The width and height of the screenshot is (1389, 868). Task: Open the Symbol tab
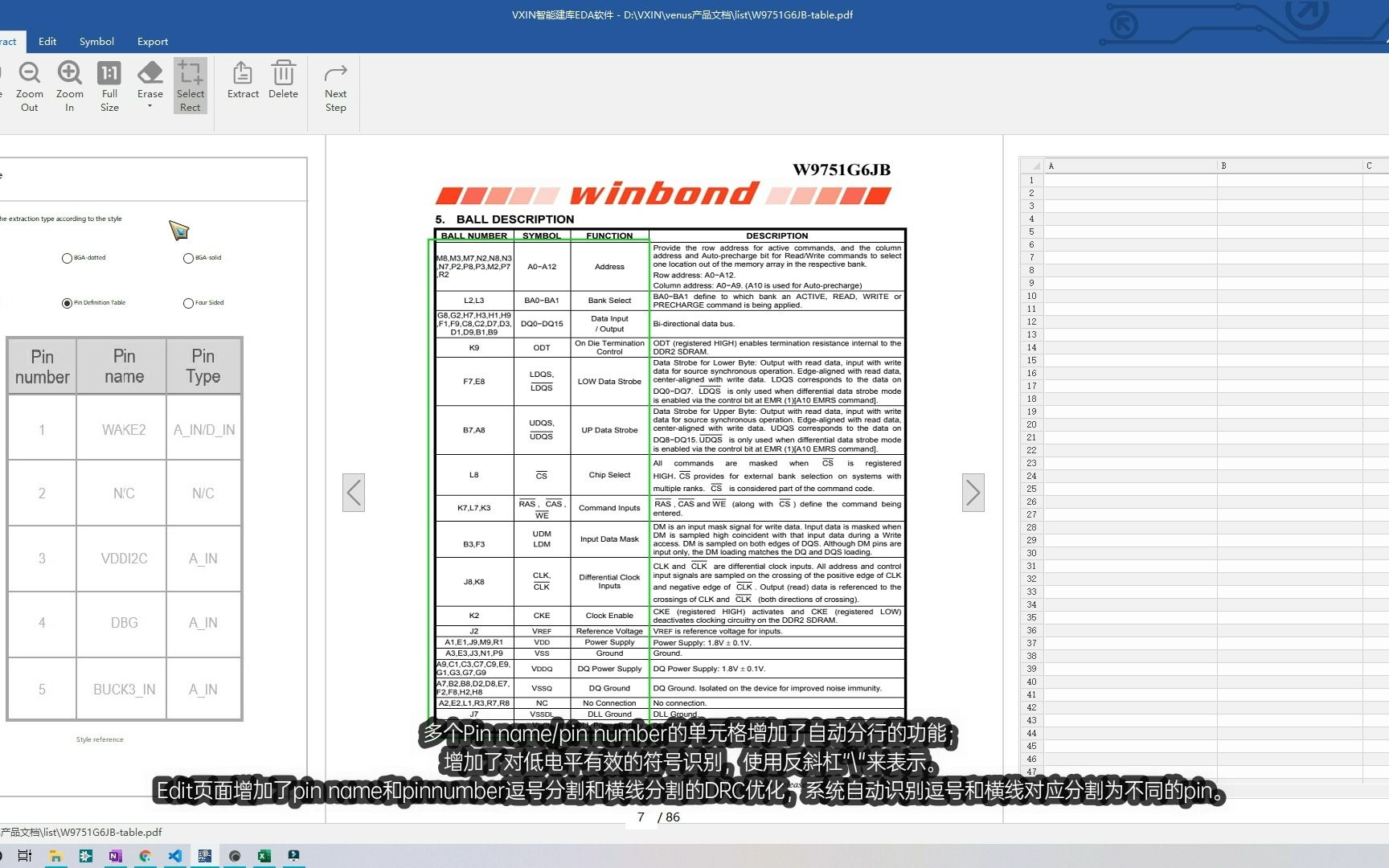tap(96, 41)
